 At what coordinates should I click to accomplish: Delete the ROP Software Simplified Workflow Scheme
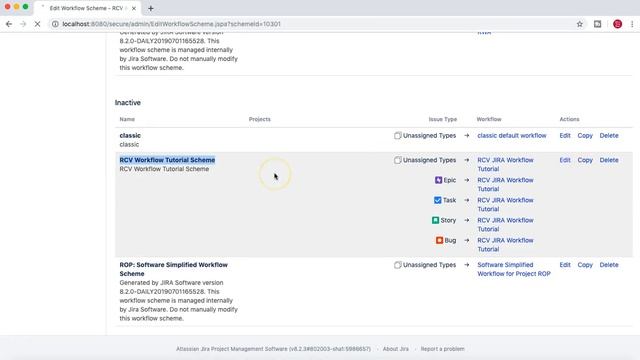tap(609, 265)
